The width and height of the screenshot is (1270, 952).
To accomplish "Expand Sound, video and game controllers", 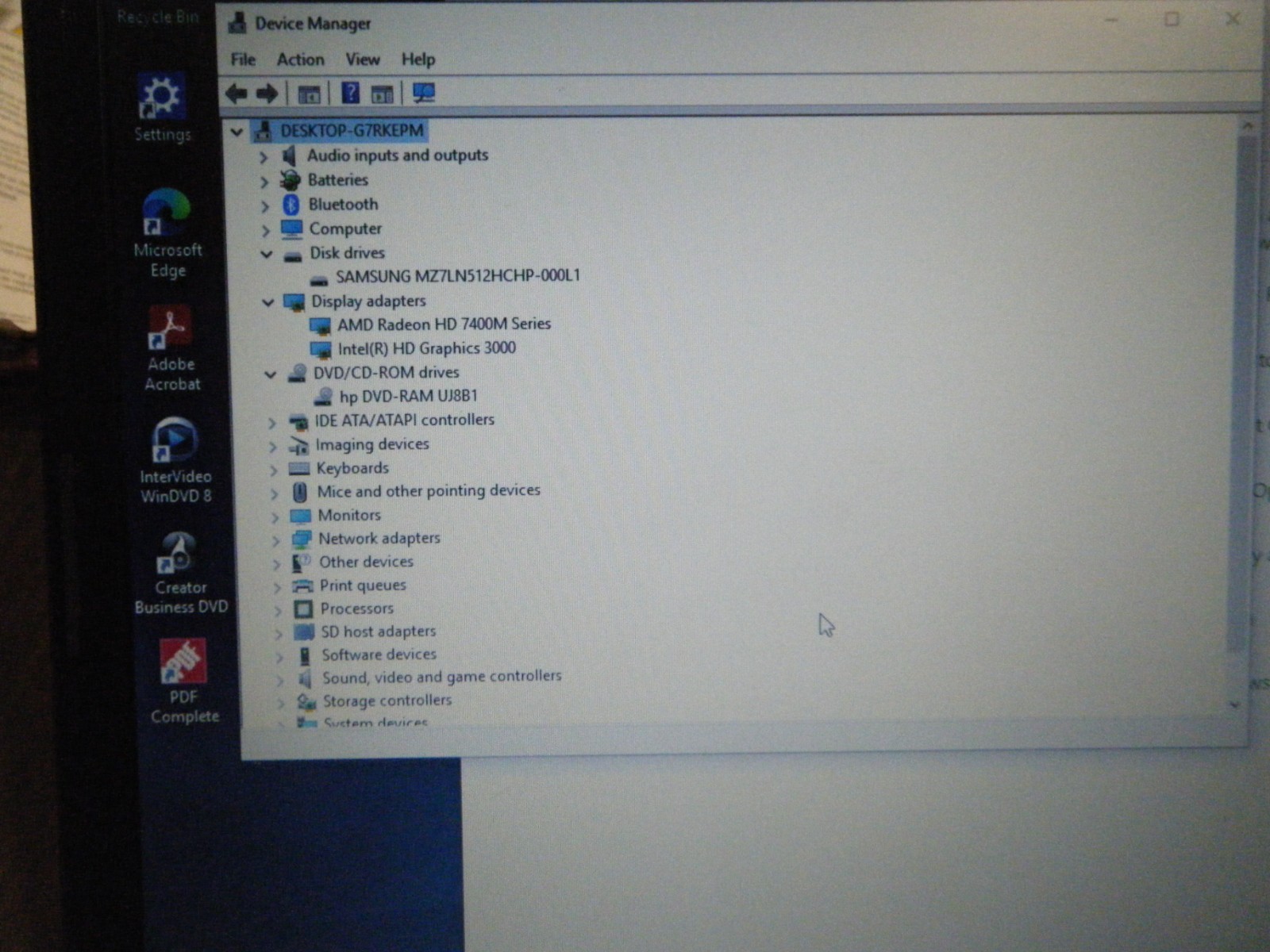I will (279, 680).
